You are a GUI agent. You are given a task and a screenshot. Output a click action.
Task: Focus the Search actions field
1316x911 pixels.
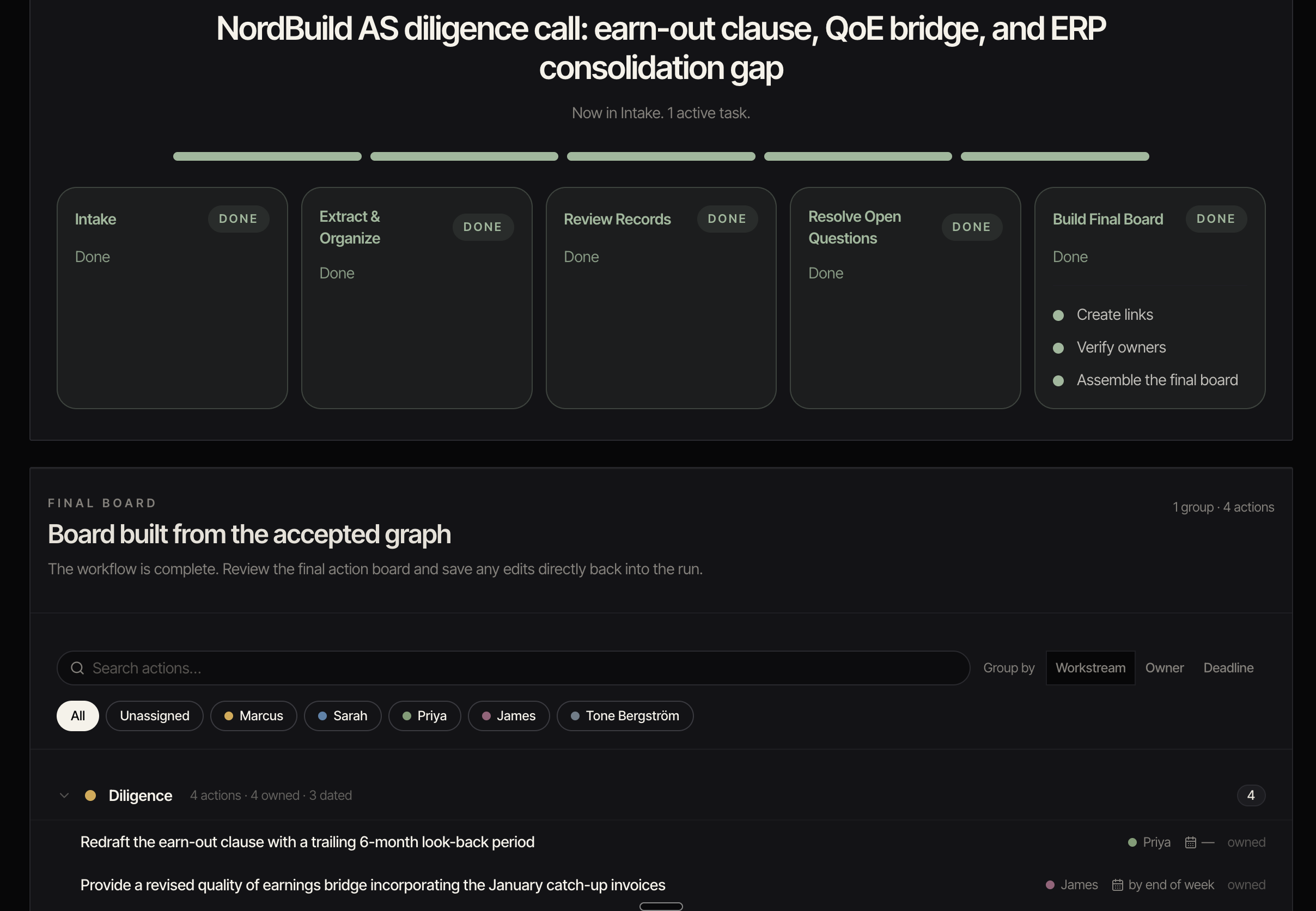point(514,668)
